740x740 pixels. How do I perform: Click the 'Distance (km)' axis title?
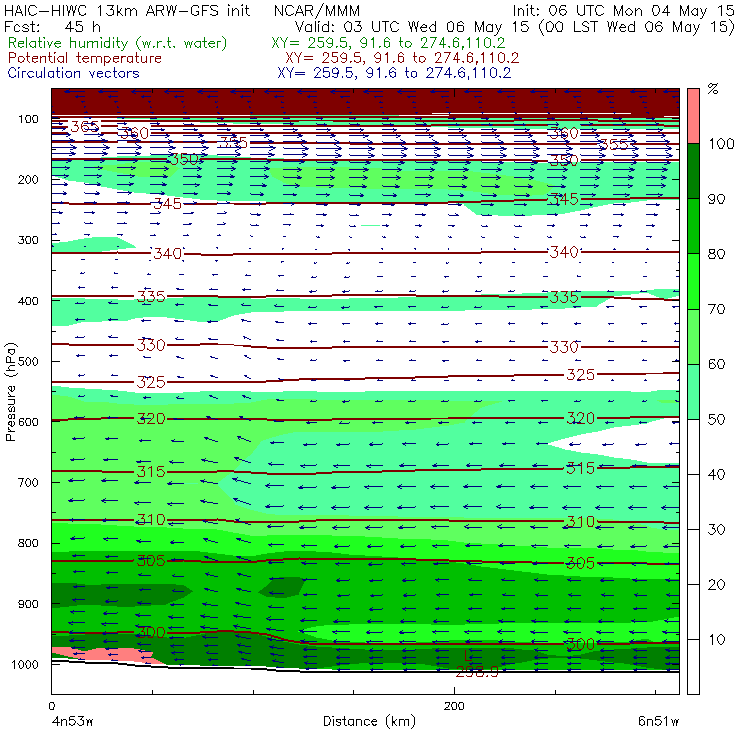coord(369,722)
